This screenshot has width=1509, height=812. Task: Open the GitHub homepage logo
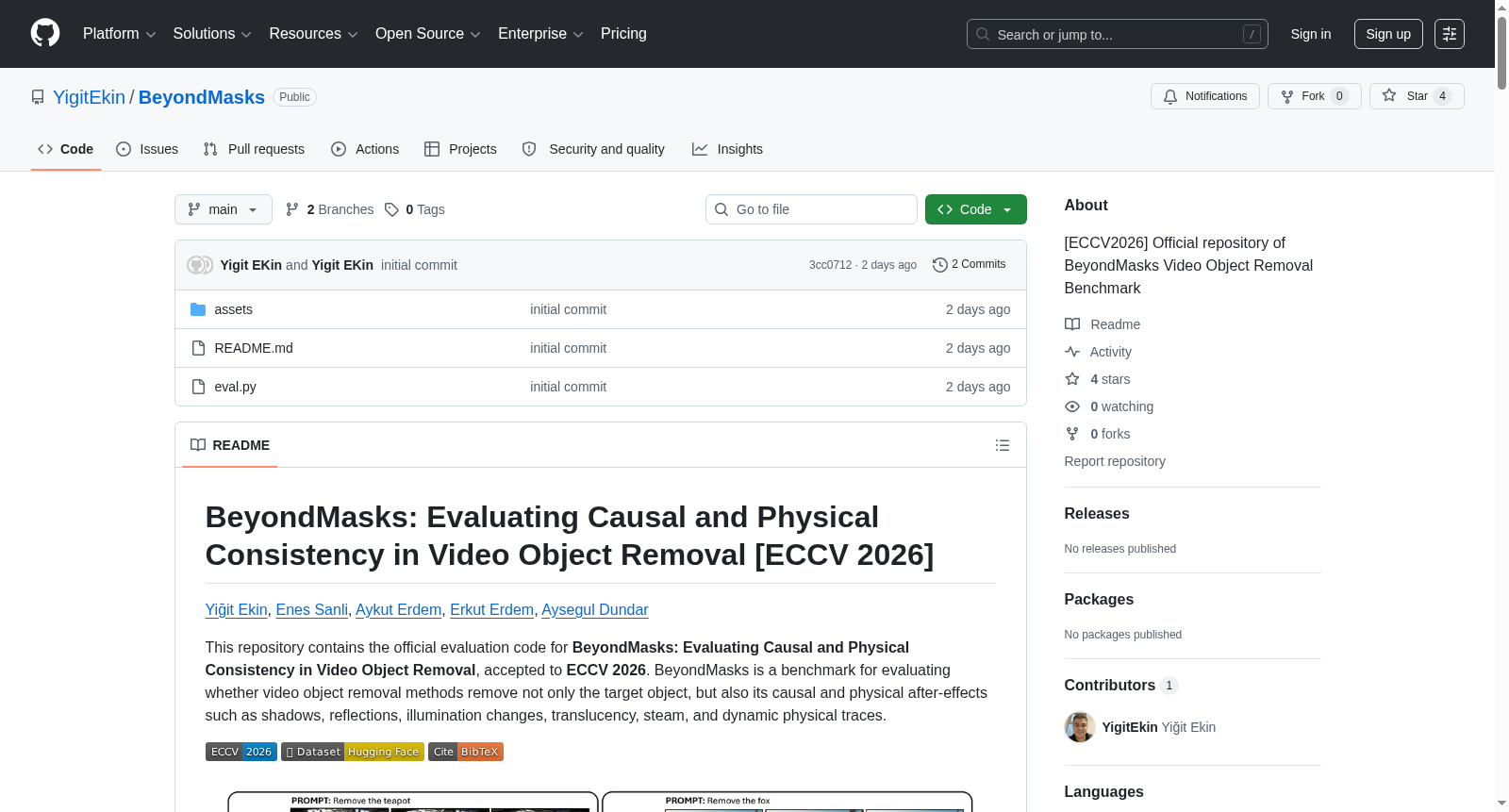[x=45, y=34]
